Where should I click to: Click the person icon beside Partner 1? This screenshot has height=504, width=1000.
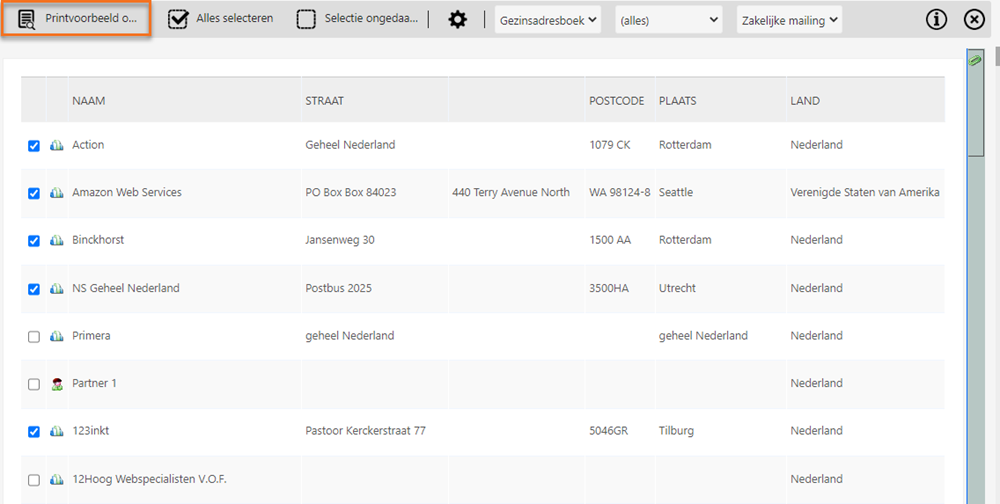(57, 383)
